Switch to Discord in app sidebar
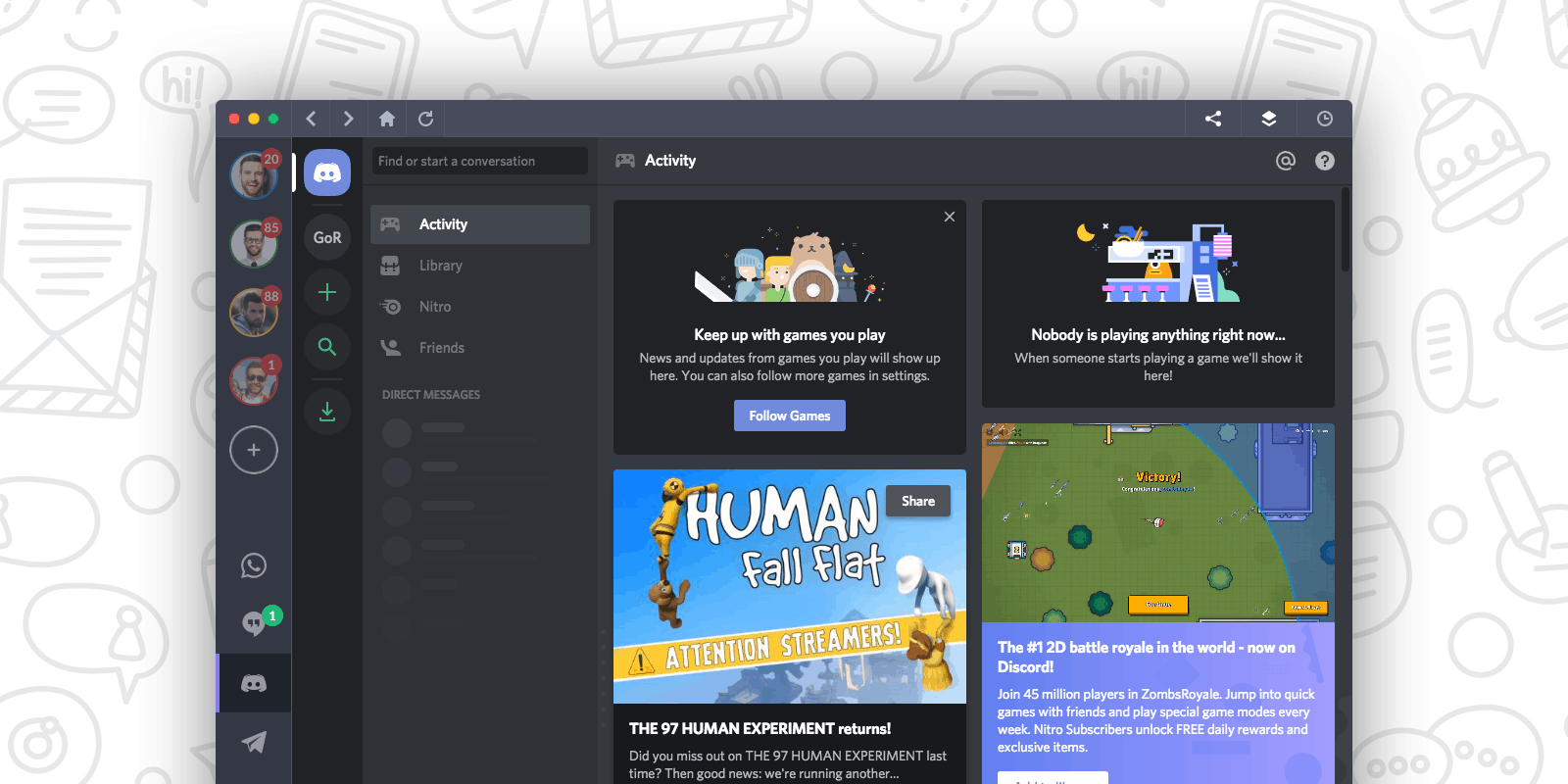The height and width of the screenshot is (784, 1568). pyautogui.click(x=254, y=683)
